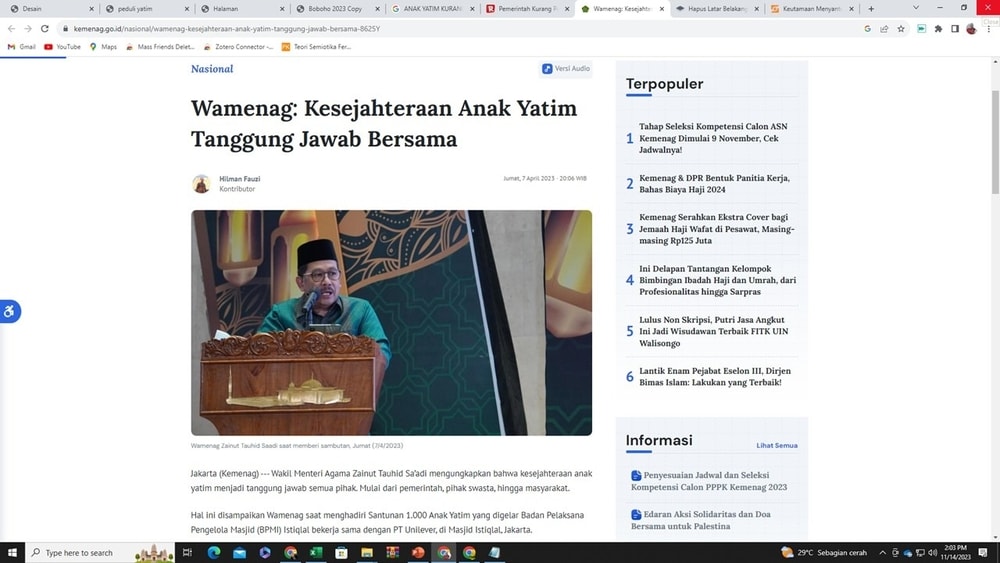The height and width of the screenshot is (563, 1000).
Task: Open Penyesuaian Jadwal dan Seleksi PPPK info
Action: (709, 481)
